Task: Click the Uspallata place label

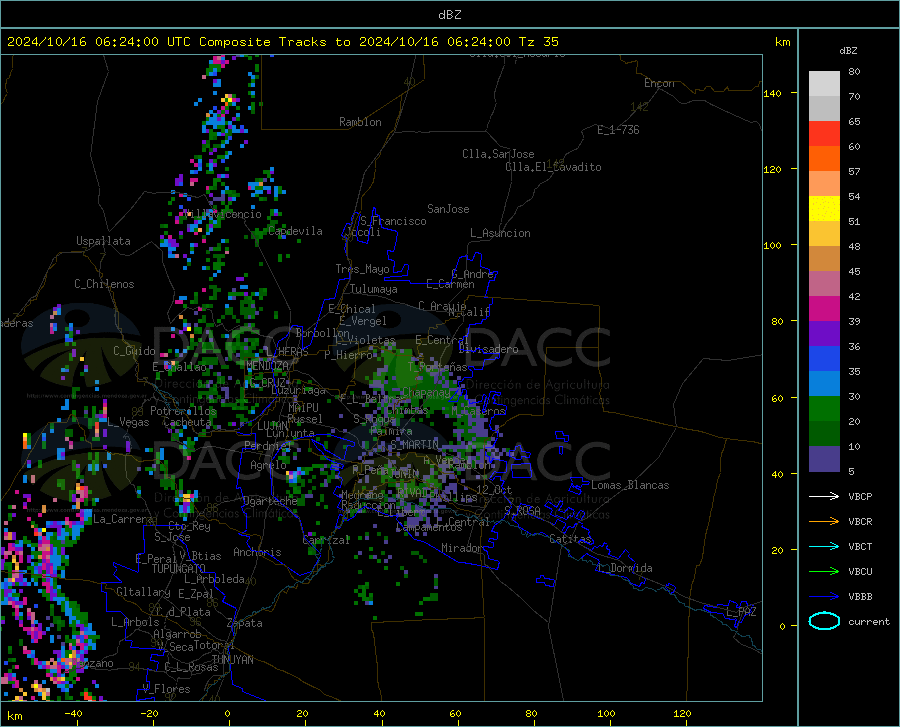Action: (x=103, y=241)
